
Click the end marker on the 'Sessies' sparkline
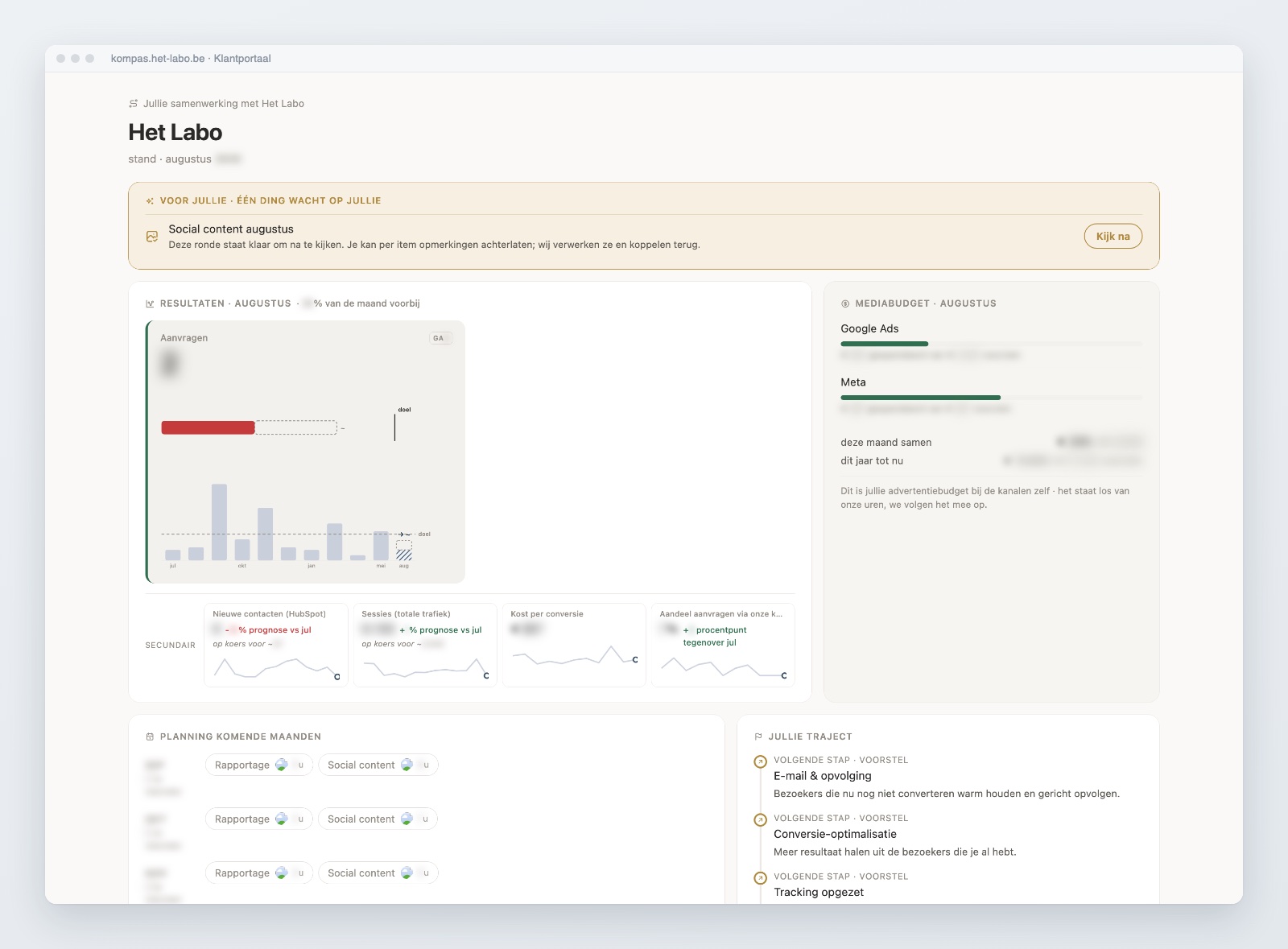[x=486, y=676]
